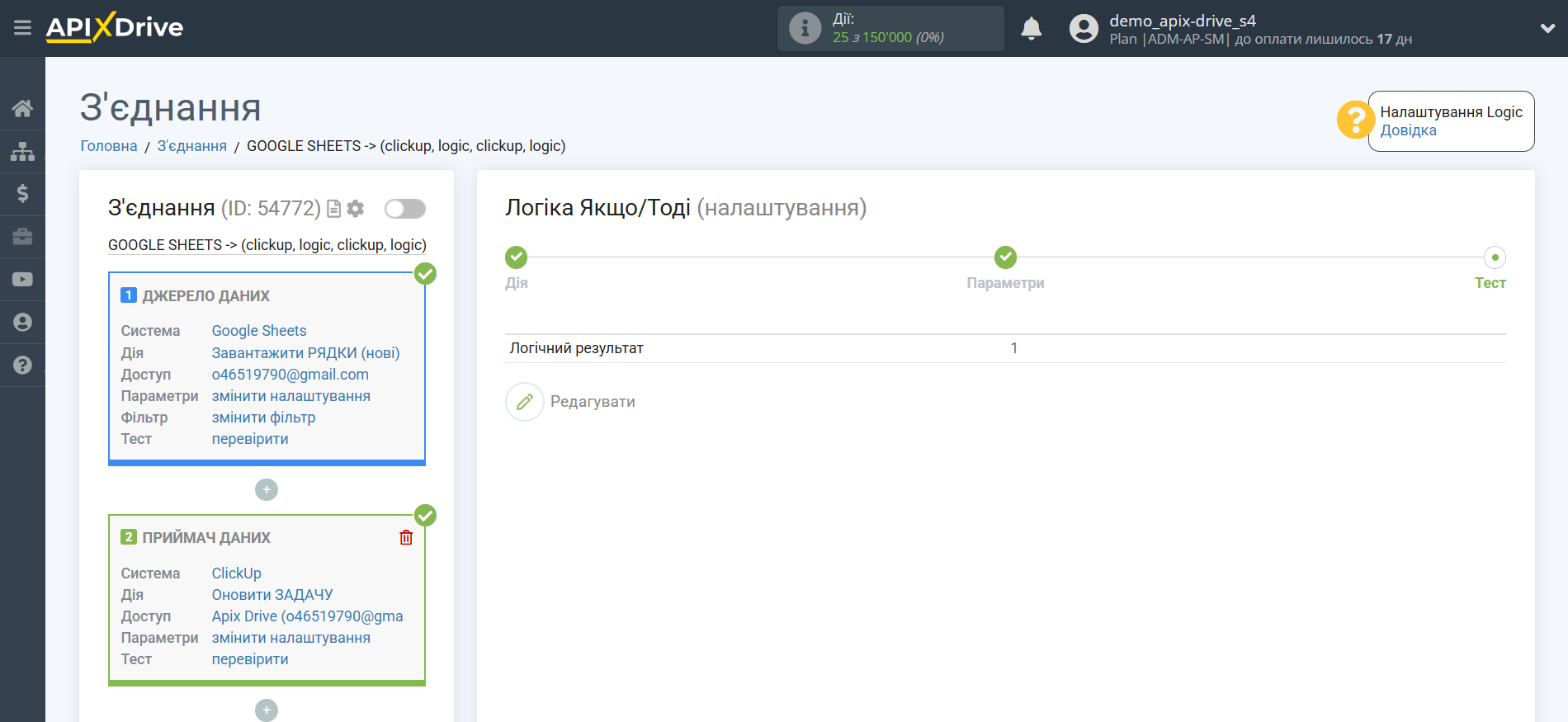The image size is (1568, 722).
Task: Open the ClickUp system link
Action: (x=237, y=573)
